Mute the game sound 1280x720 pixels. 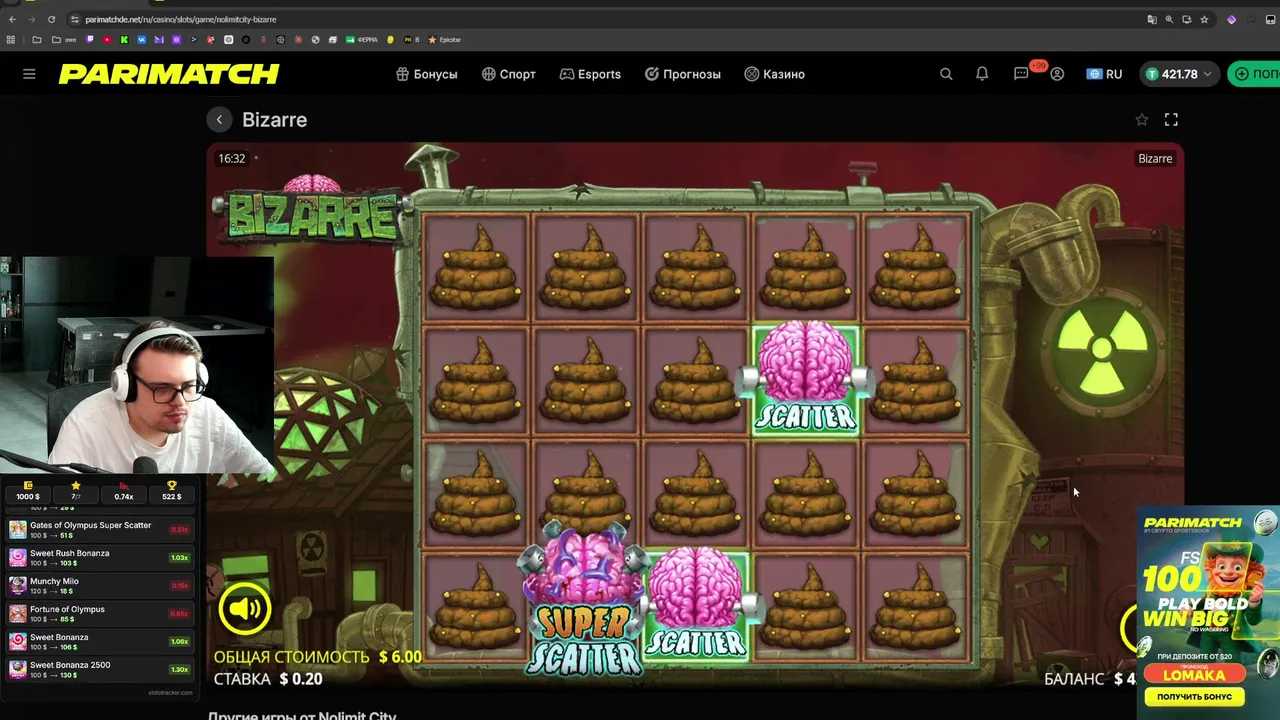[244, 608]
